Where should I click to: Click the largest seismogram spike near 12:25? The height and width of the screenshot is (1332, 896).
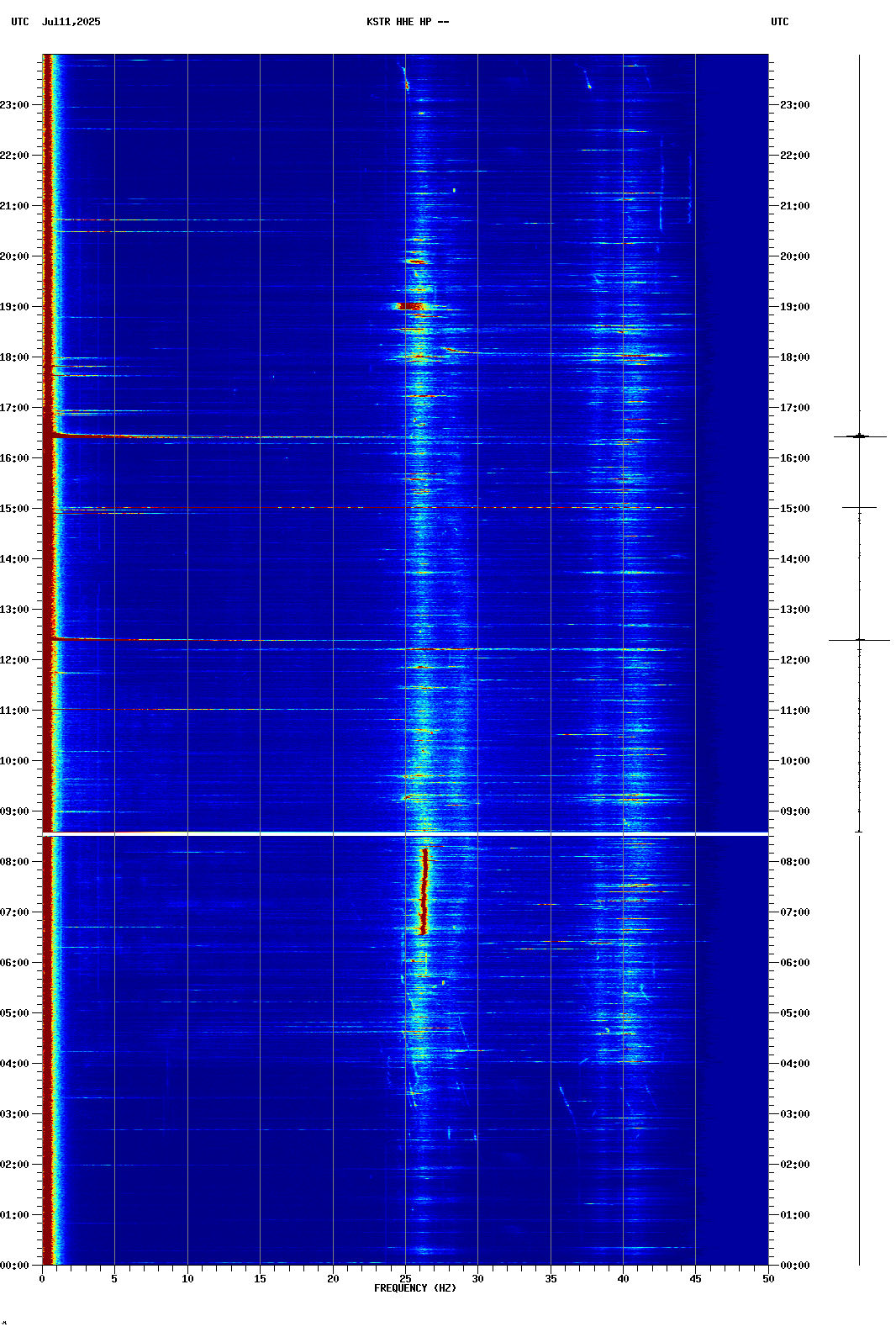tap(859, 640)
